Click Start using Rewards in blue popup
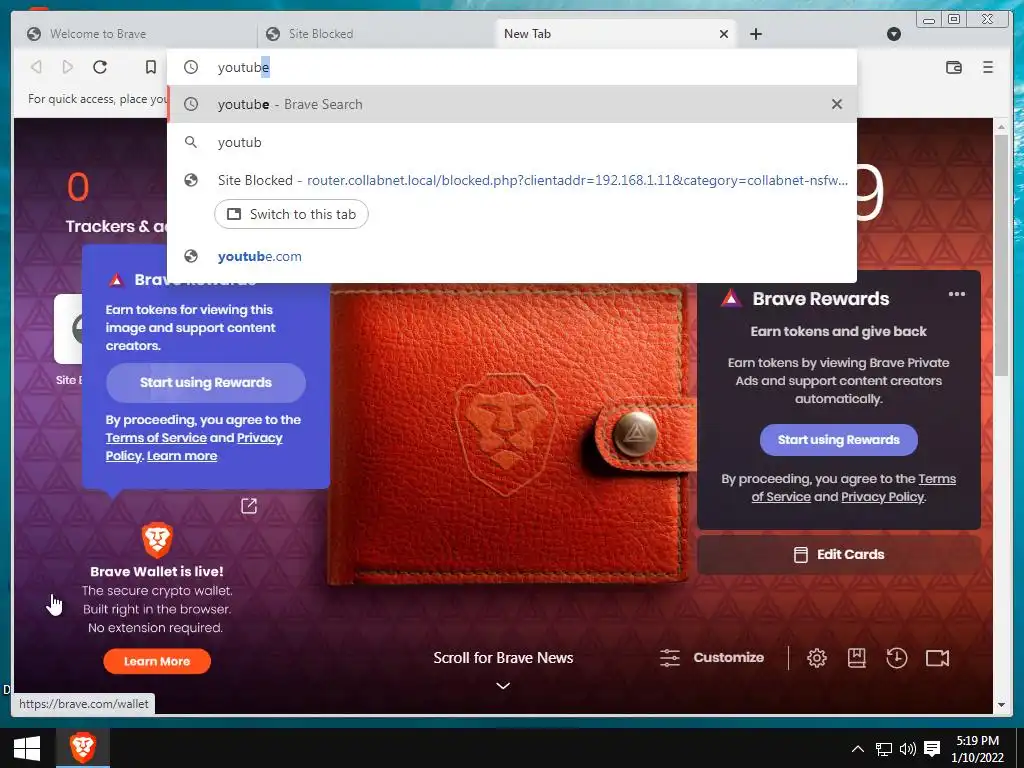 click(x=206, y=383)
